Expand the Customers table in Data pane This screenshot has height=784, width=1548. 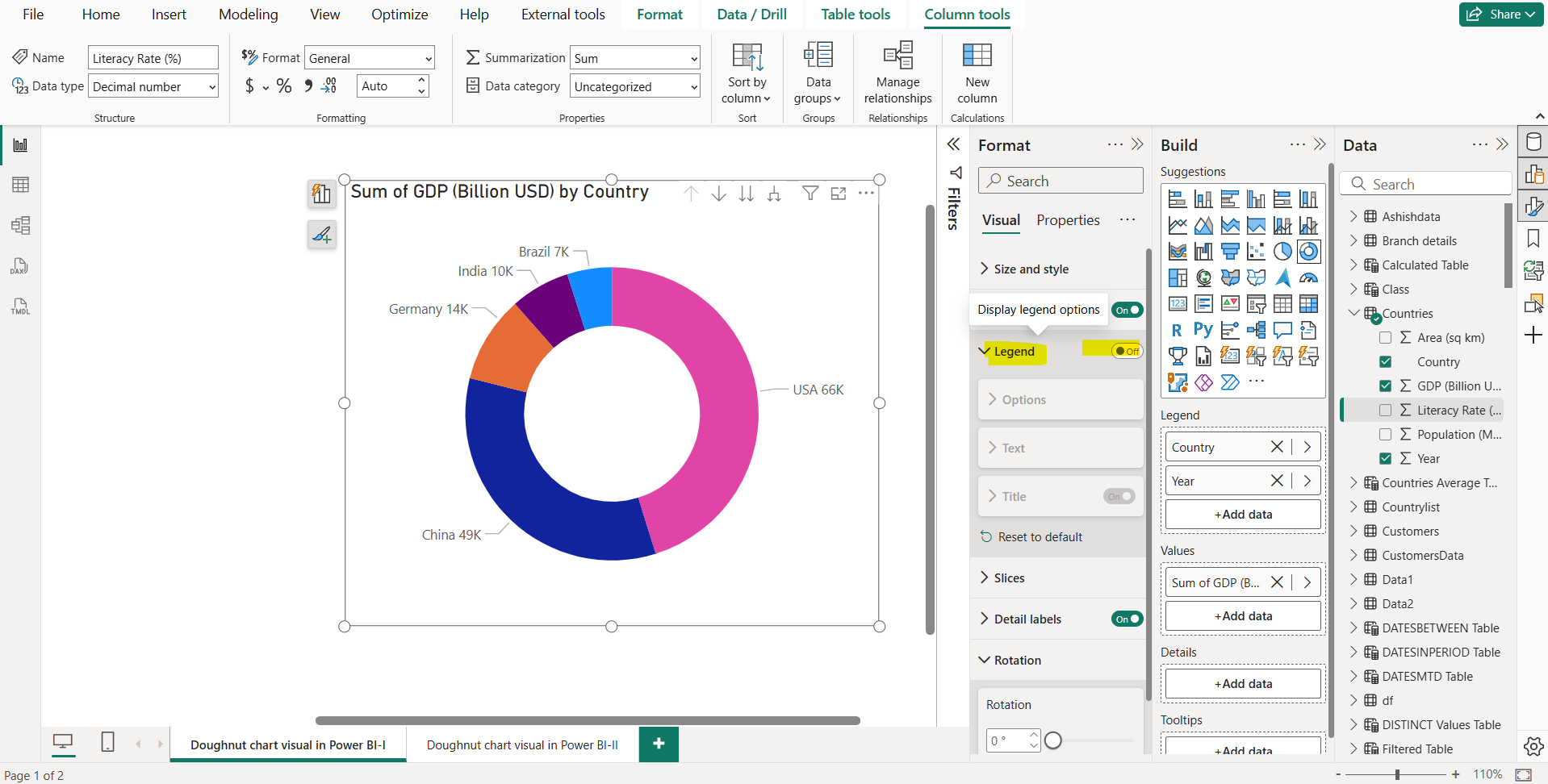(1354, 531)
